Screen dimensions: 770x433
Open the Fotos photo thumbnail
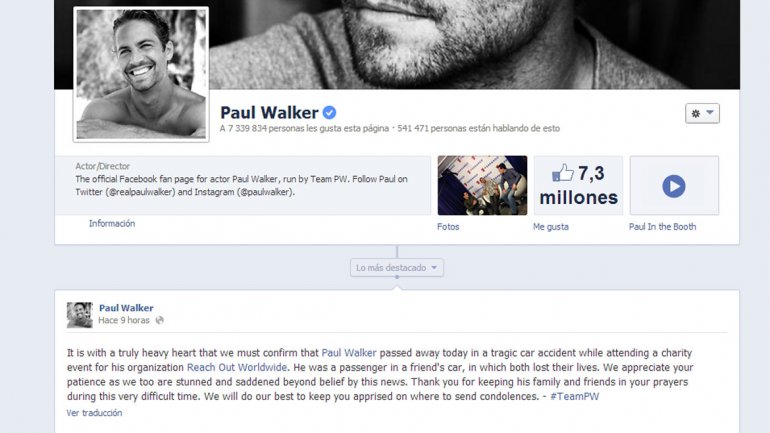pyautogui.click(x=482, y=186)
